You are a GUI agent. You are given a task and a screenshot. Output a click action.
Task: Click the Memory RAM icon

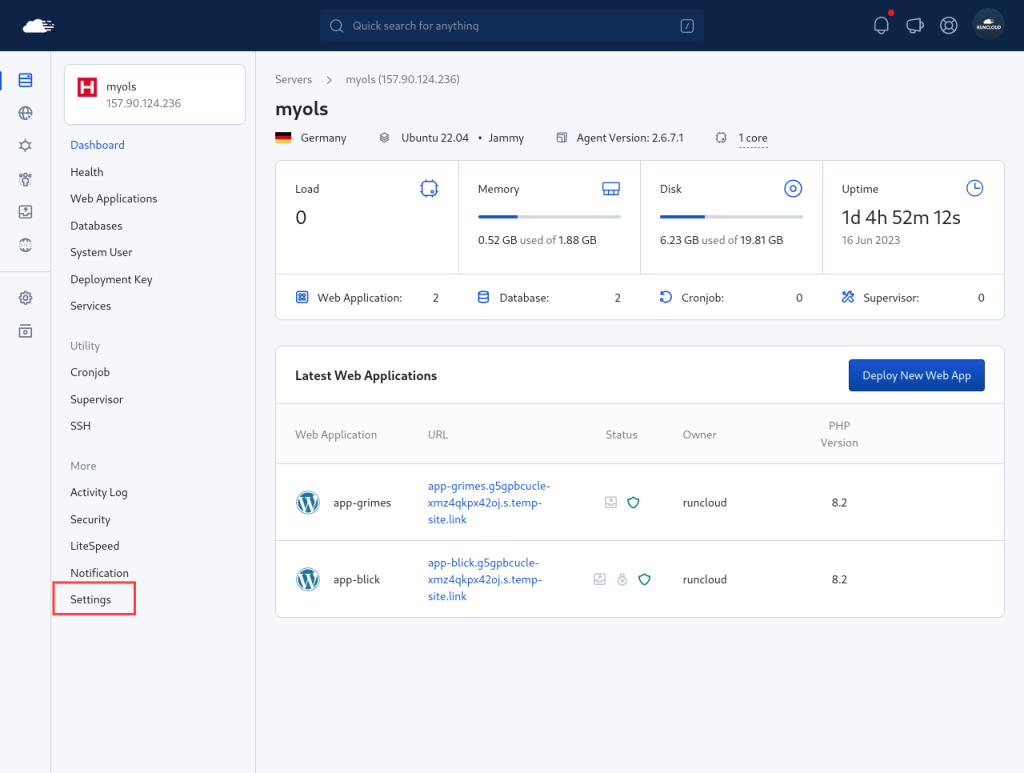611,189
